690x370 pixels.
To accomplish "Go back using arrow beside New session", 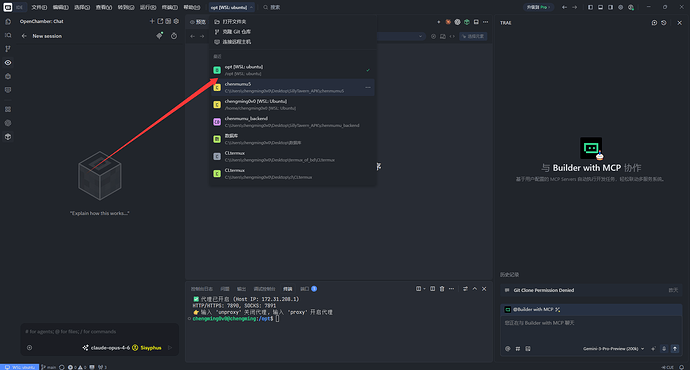I will point(24,36).
